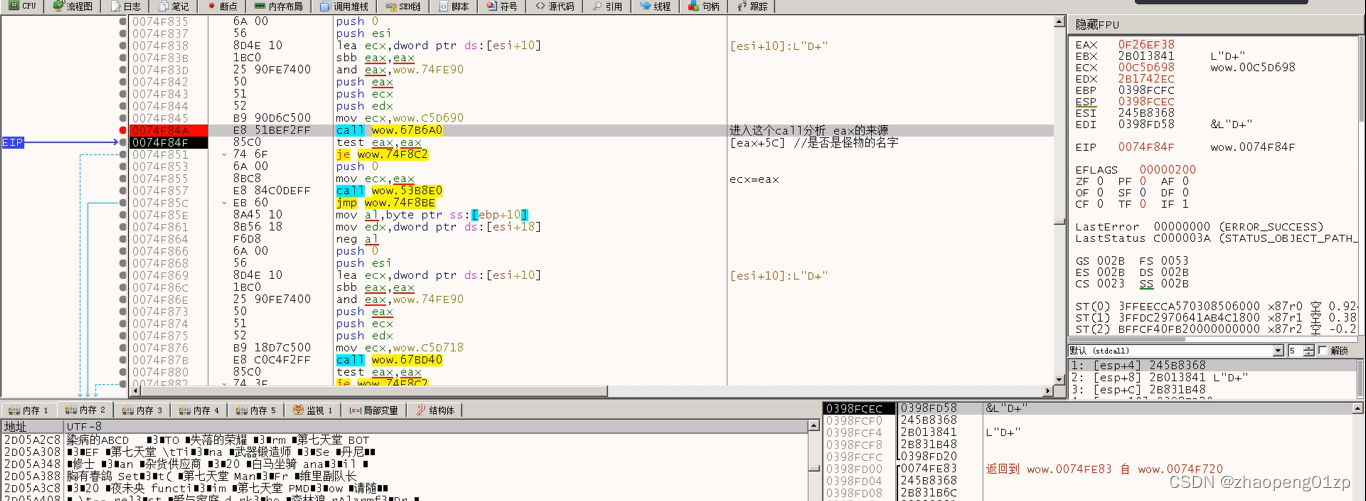Screen dimensions: 1366x501
Task: Click the disassembly vertical scrollbar
Action: coord(1059,200)
